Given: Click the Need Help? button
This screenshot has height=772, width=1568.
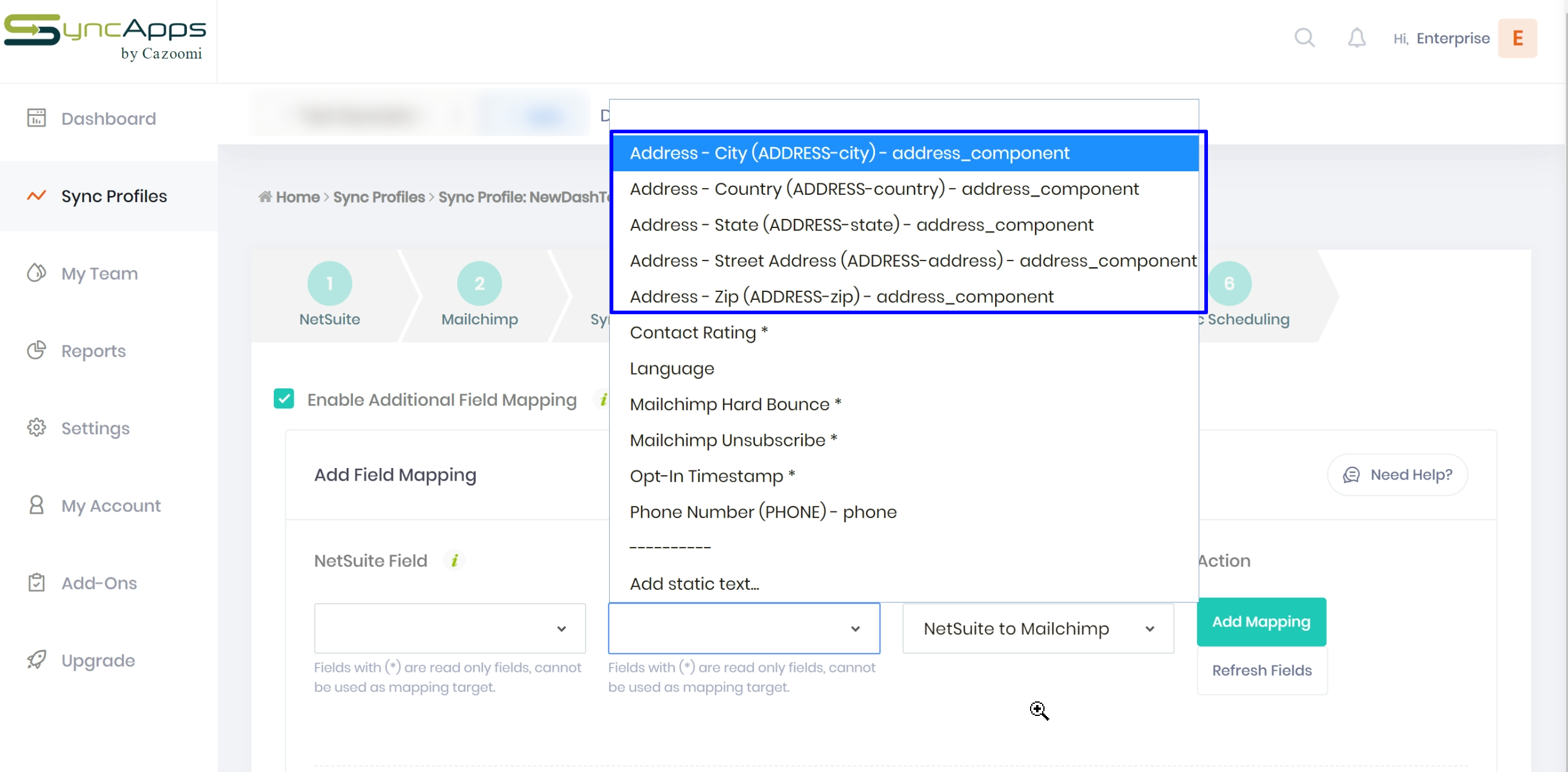Looking at the screenshot, I should click(x=1397, y=474).
